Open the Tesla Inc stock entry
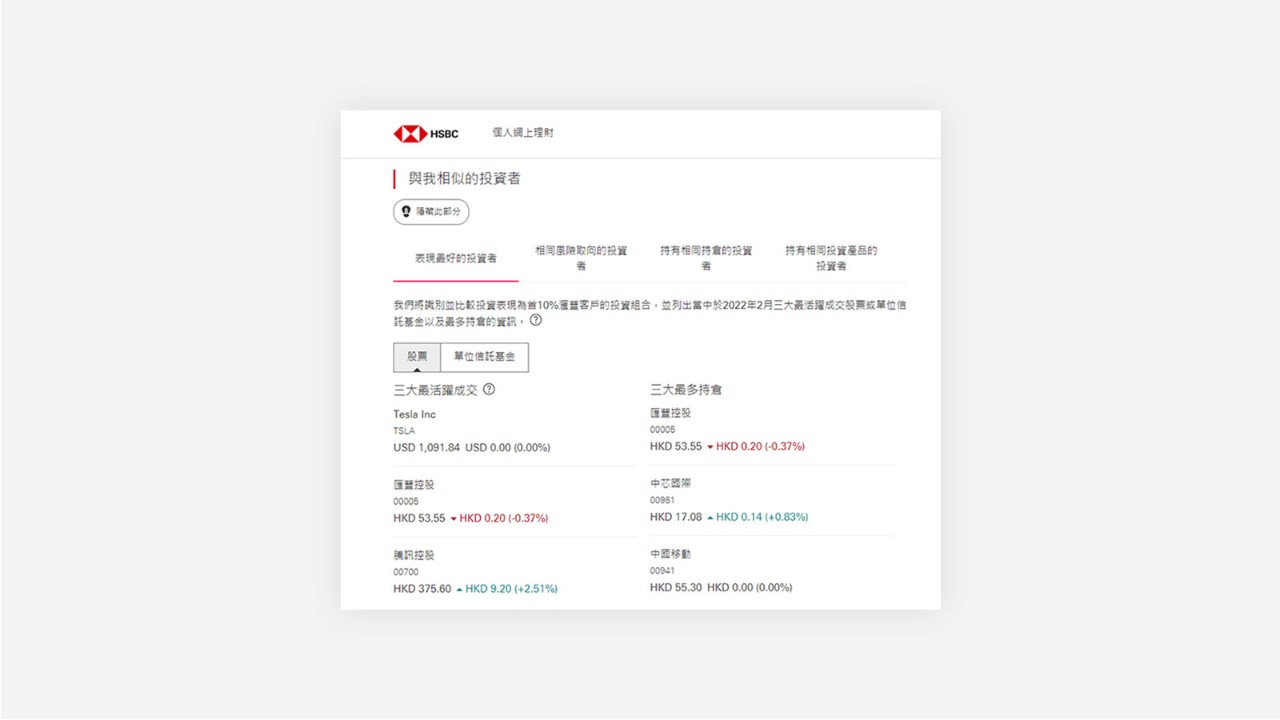Image resolution: width=1280 pixels, height=720 pixels. [415, 414]
